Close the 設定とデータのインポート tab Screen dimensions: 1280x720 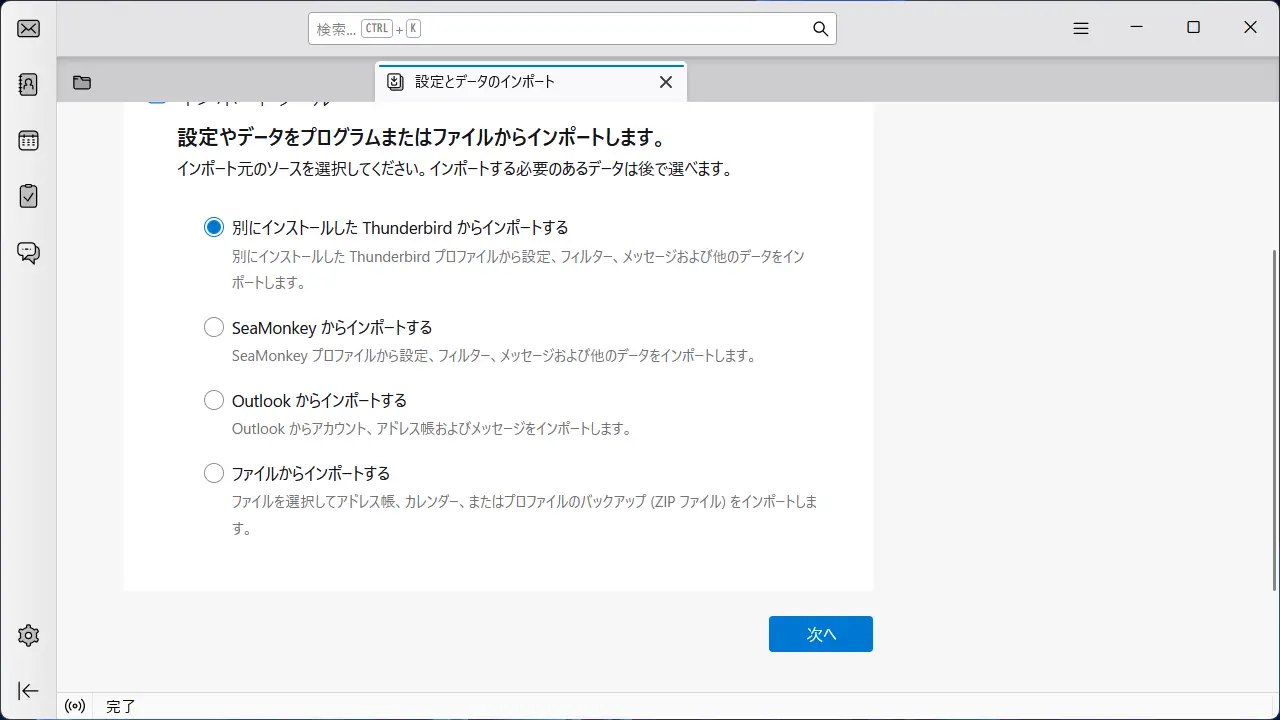pos(666,82)
